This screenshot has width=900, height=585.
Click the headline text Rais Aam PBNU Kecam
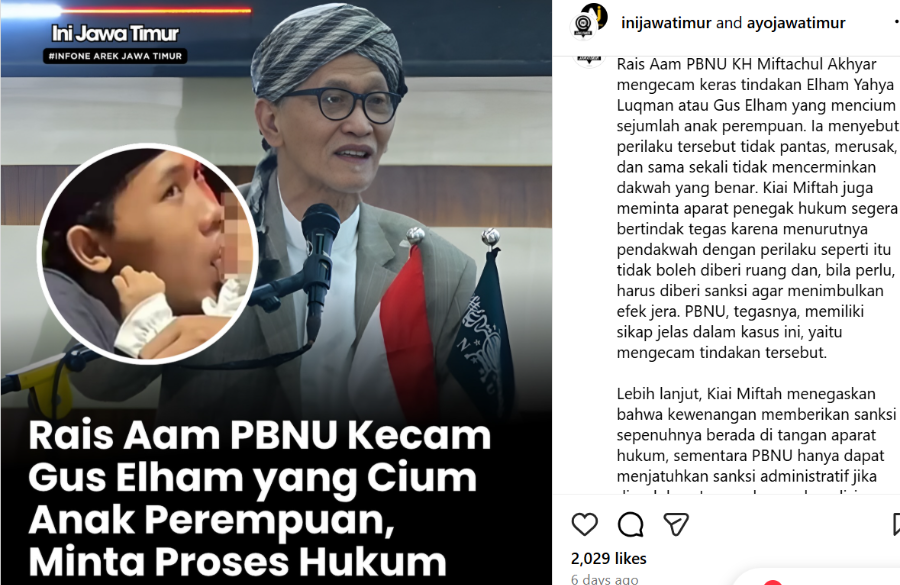pyautogui.click(x=259, y=435)
